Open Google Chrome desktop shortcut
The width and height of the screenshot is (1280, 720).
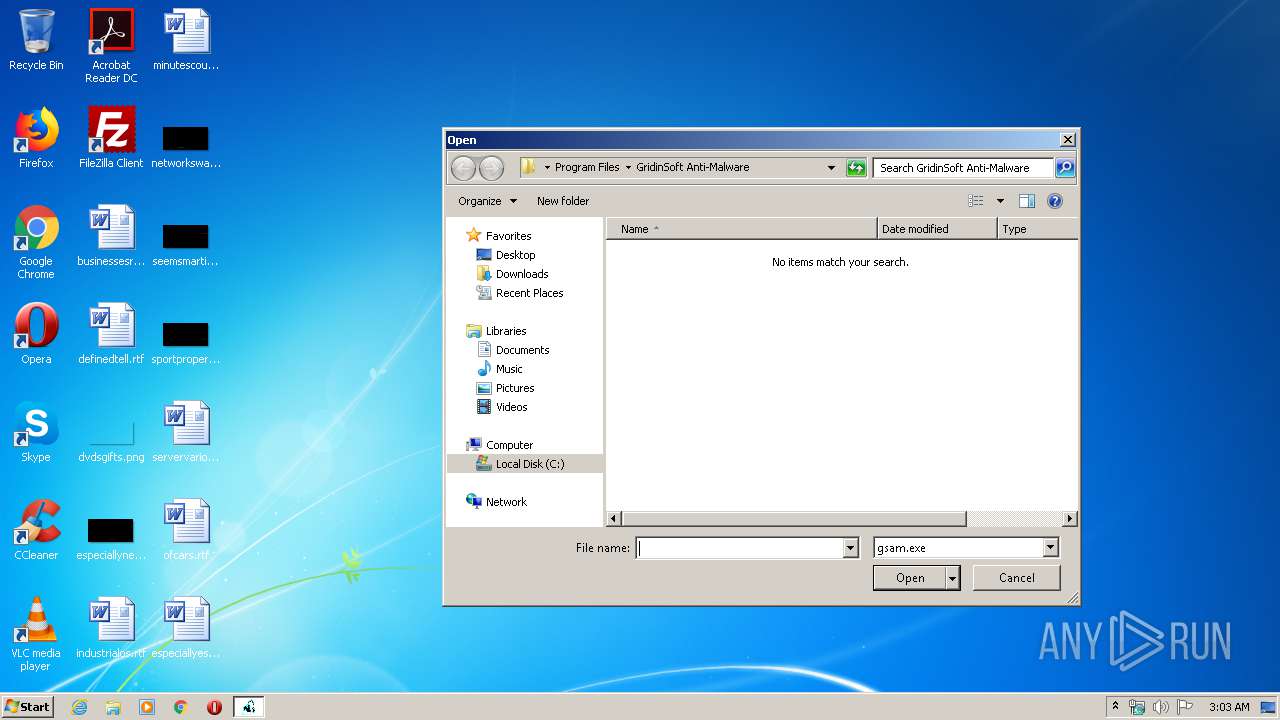click(x=36, y=242)
